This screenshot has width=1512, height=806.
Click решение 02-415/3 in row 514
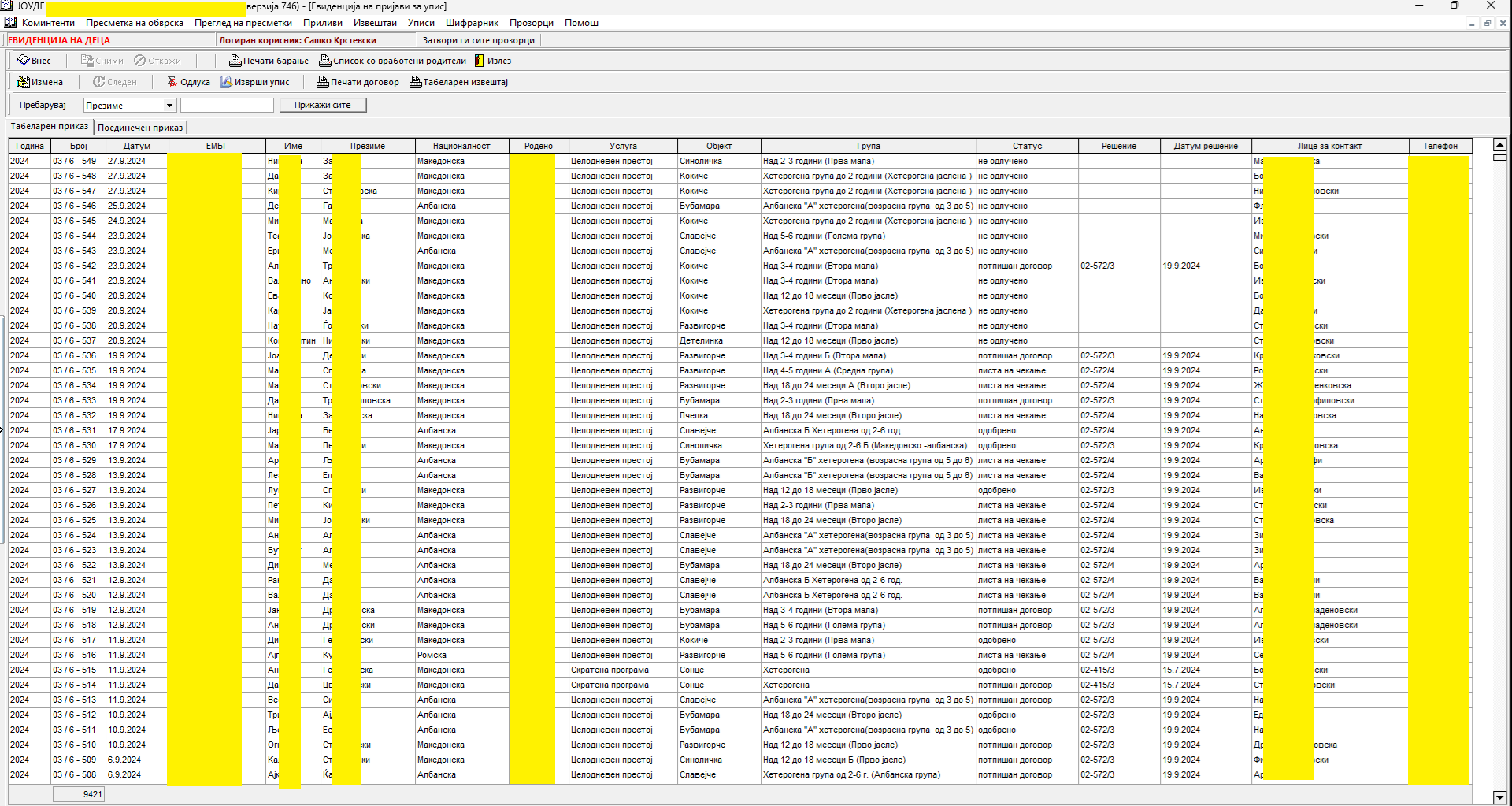(x=1119, y=685)
